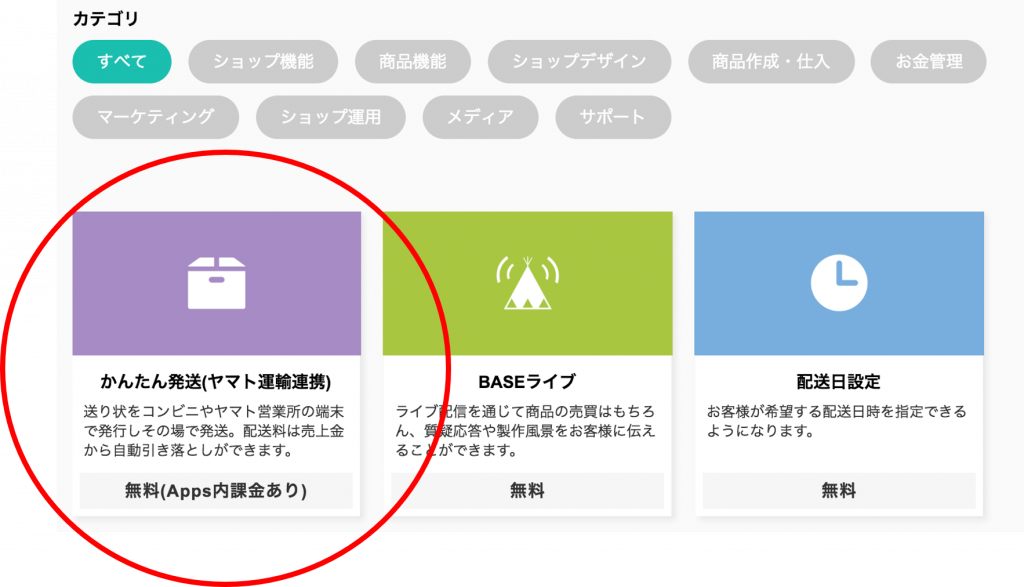
Task: Click the clock icon on blue card
Action: click(839, 283)
